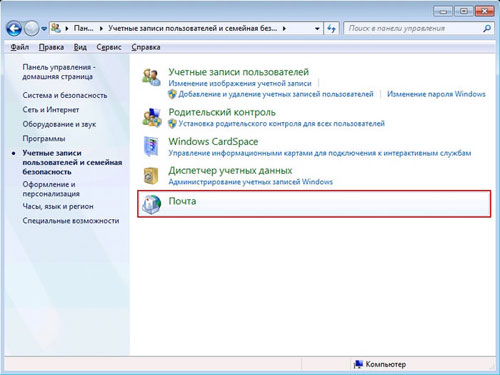Image resolution: width=500 pixels, height=375 pixels.
Task: Close the Control Panel window
Action: (x=484, y=11)
